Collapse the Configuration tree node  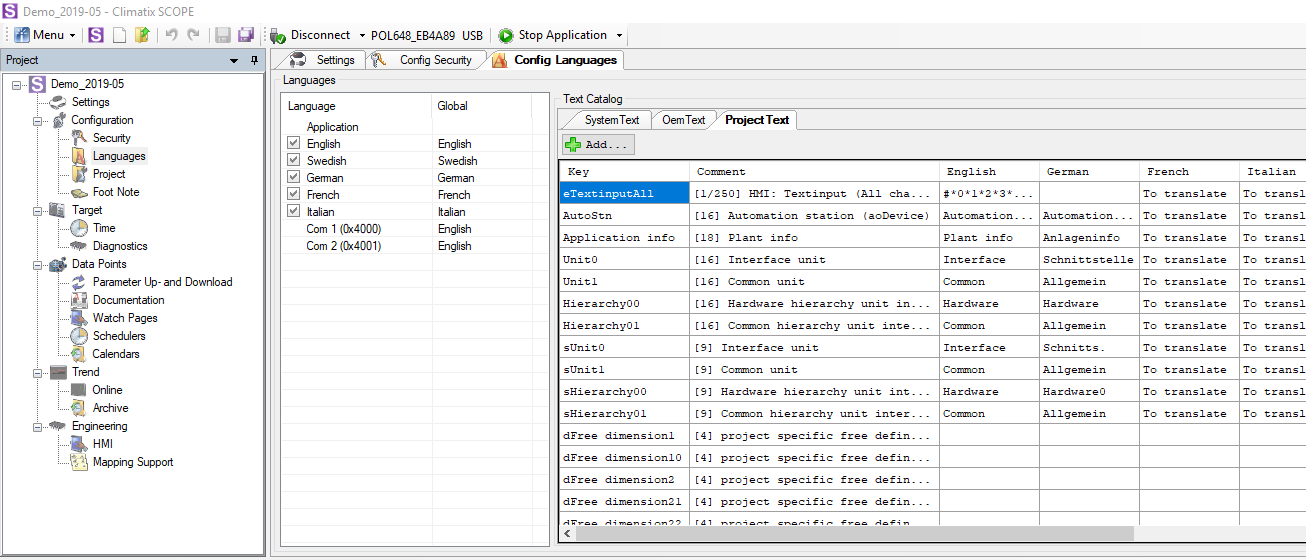coord(38,120)
